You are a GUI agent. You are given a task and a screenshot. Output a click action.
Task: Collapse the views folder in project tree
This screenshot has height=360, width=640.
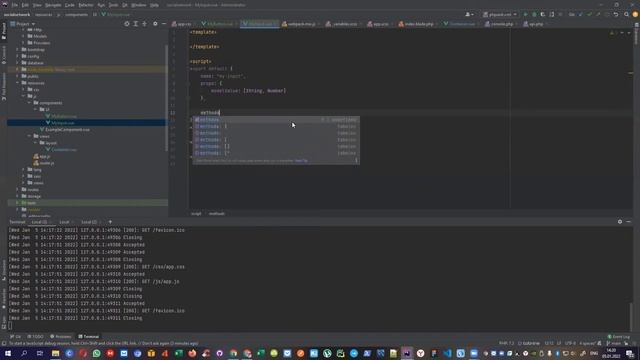pyautogui.click(x=29, y=136)
